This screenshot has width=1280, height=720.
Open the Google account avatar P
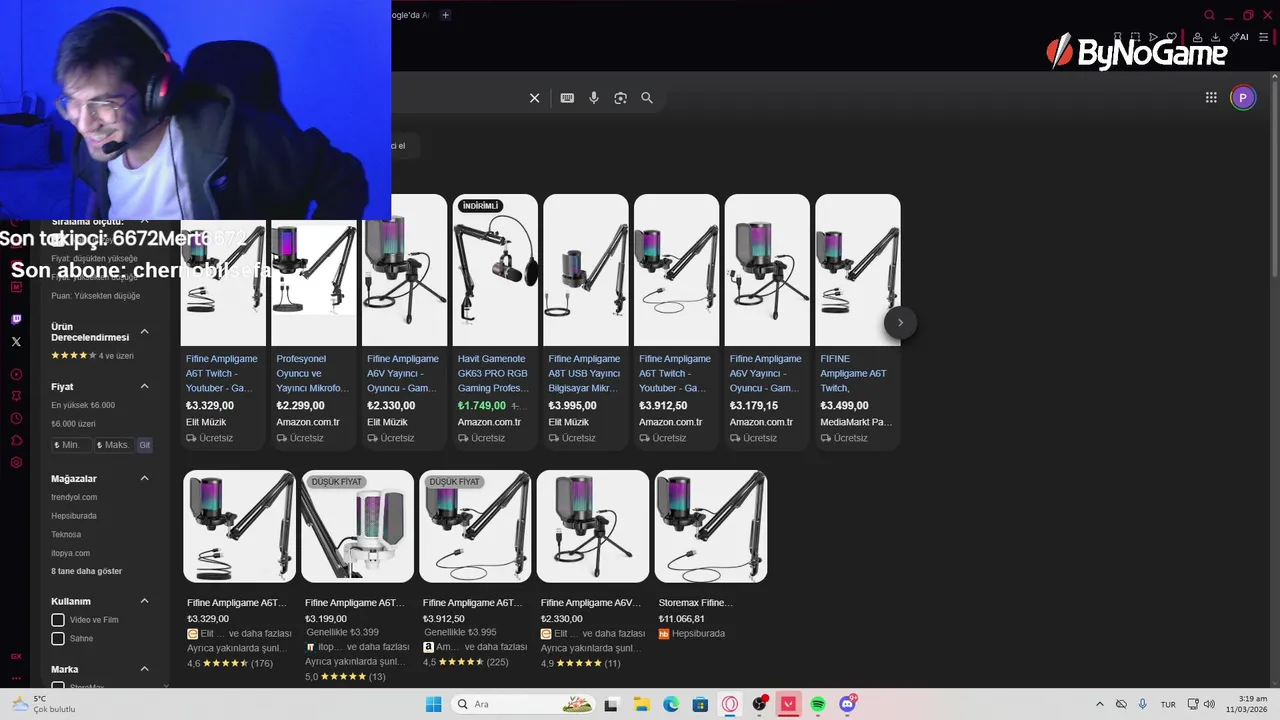pyautogui.click(x=1243, y=97)
